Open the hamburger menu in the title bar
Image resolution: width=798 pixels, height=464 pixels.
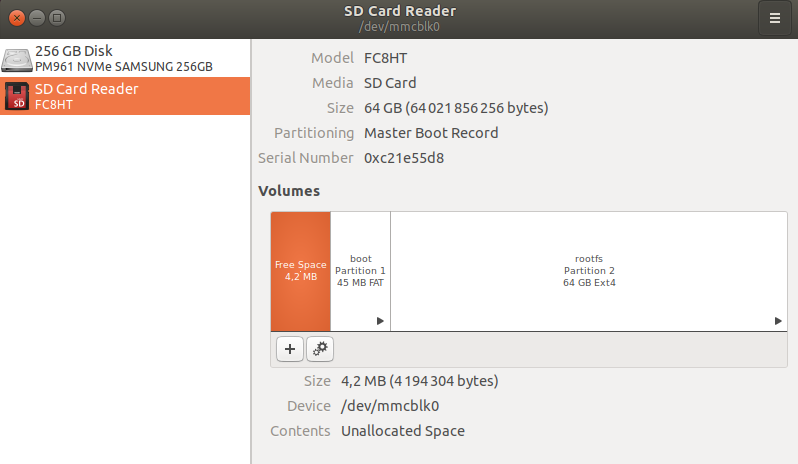tap(775, 18)
